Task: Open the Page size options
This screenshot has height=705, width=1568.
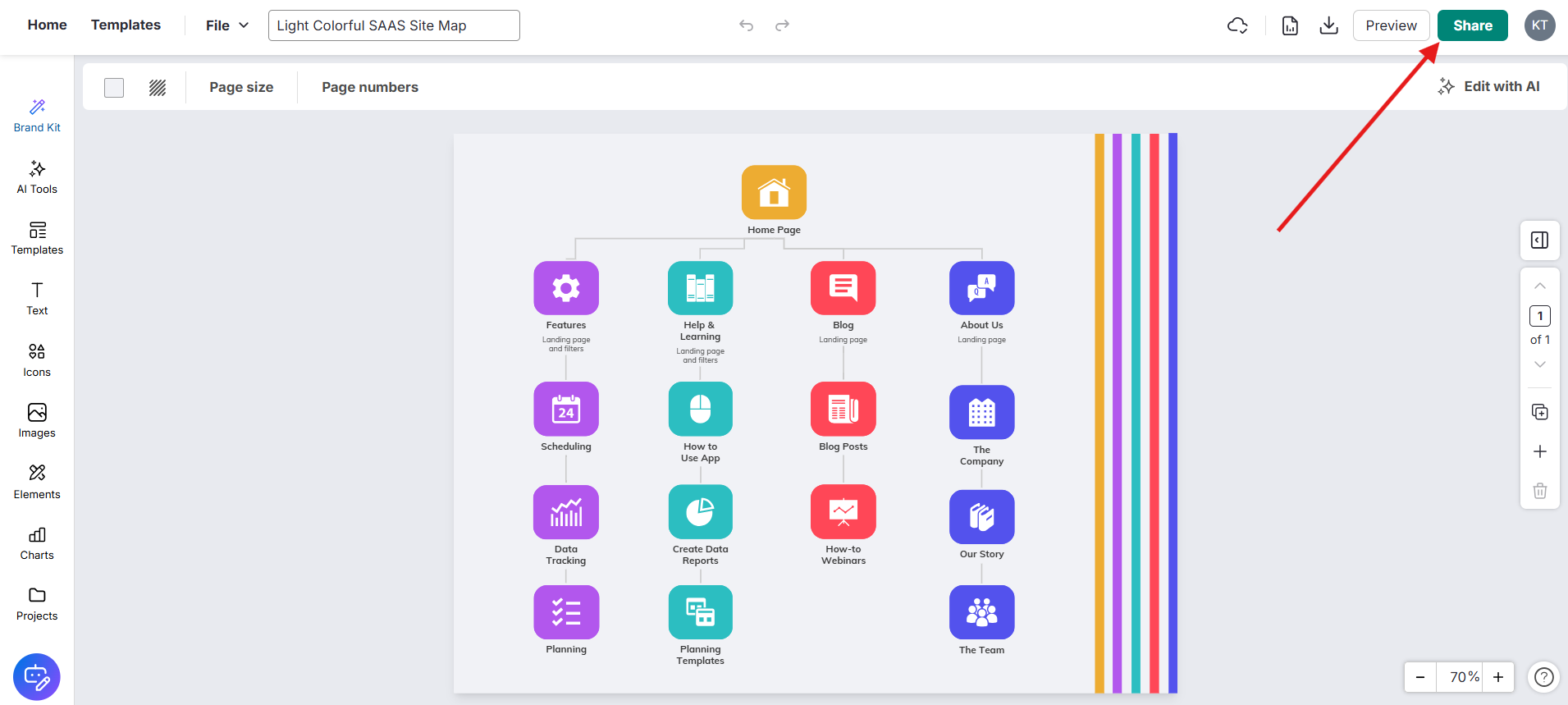Action: click(241, 87)
